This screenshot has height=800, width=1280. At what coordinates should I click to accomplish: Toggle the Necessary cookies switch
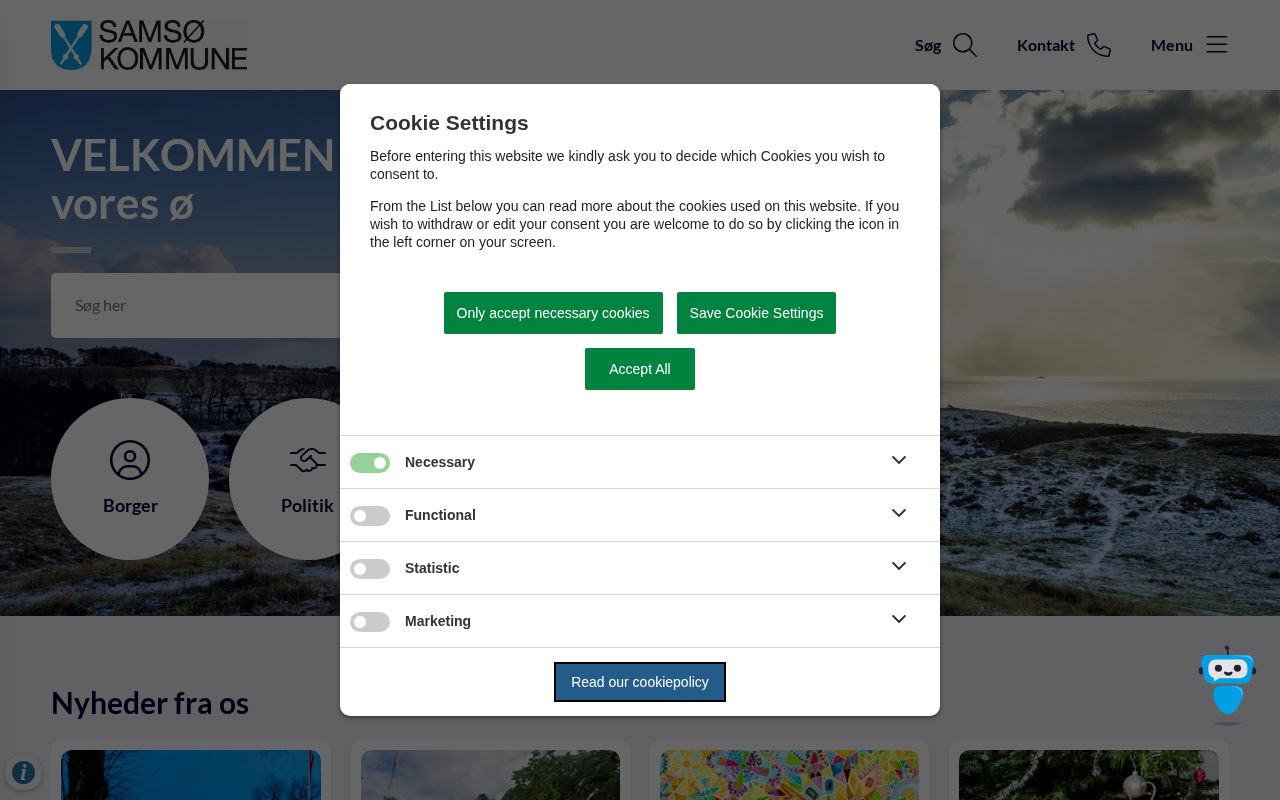(x=370, y=463)
